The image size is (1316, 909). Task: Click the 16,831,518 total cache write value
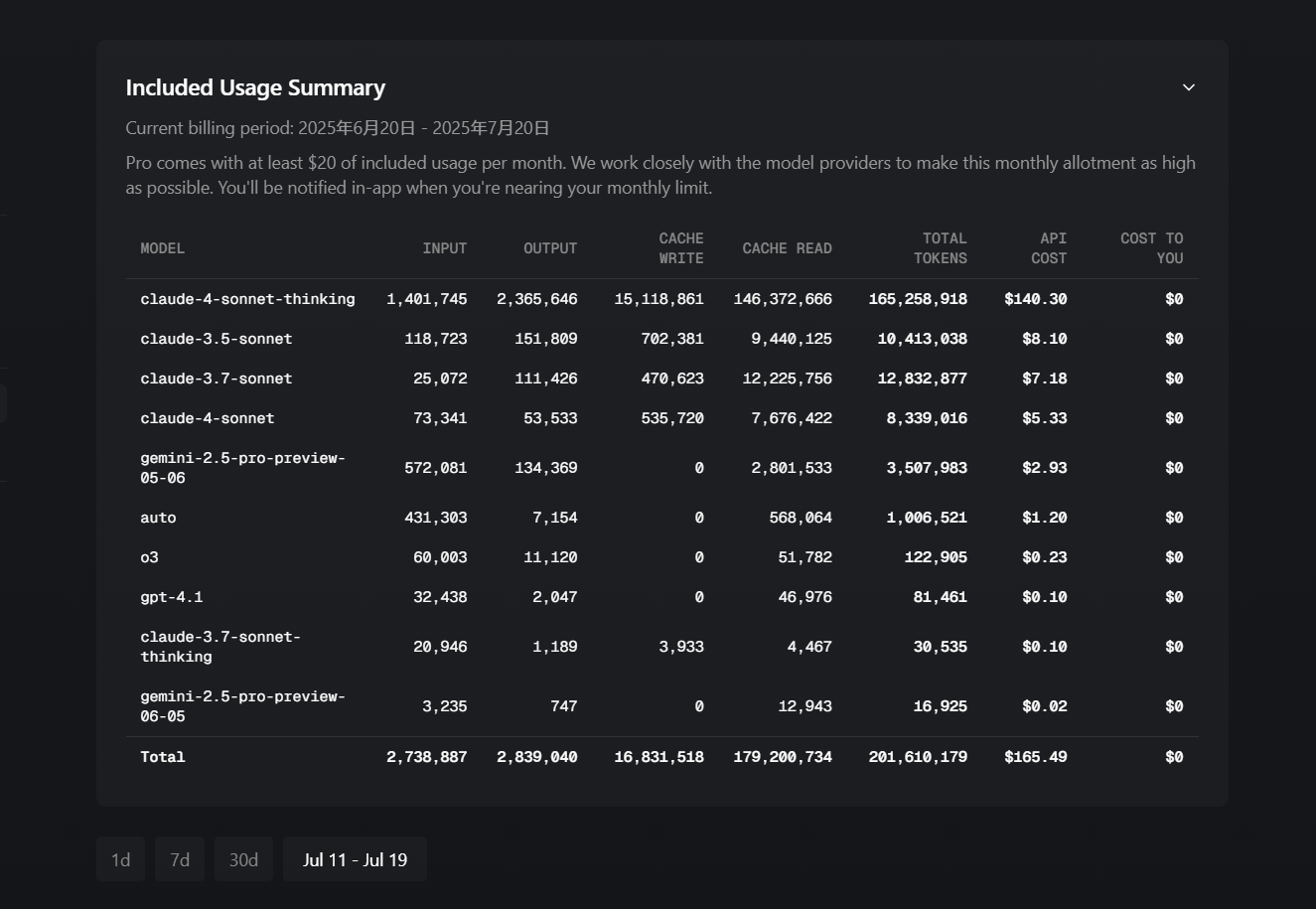659,757
